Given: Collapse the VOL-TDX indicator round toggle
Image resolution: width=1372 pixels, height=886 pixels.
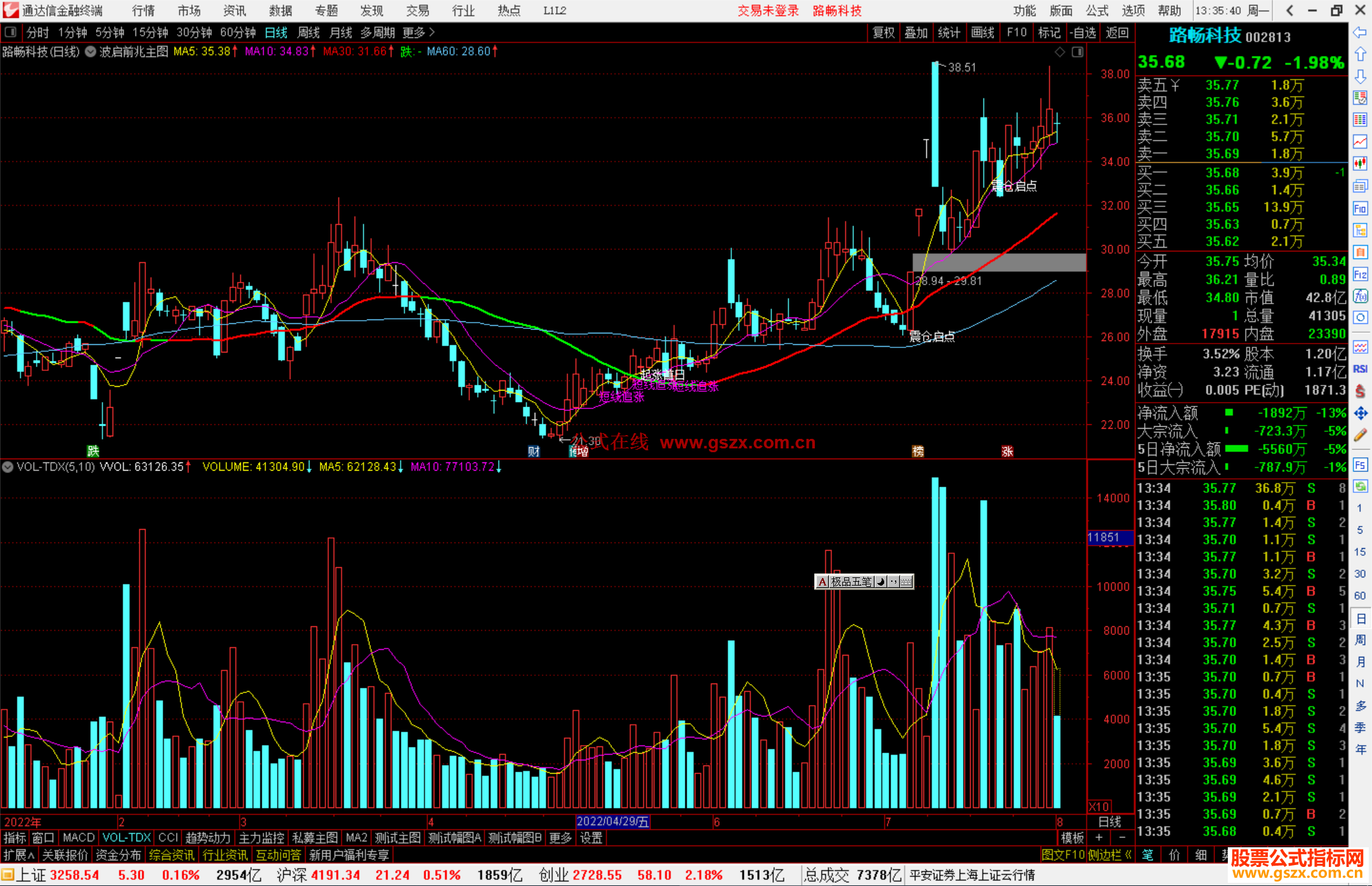Looking at the screenshot, I should tap(8, 467).
